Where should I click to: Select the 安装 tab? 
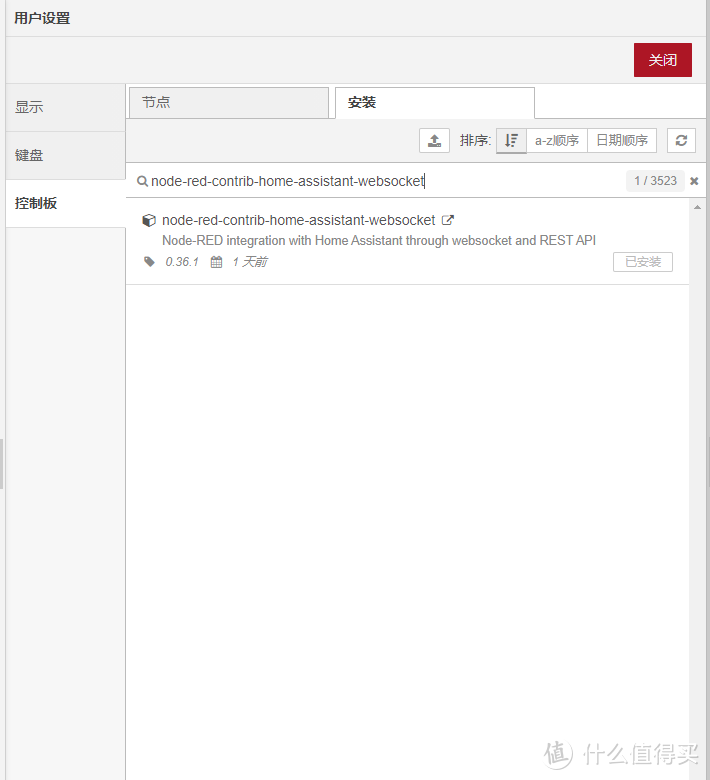(434, 103)
